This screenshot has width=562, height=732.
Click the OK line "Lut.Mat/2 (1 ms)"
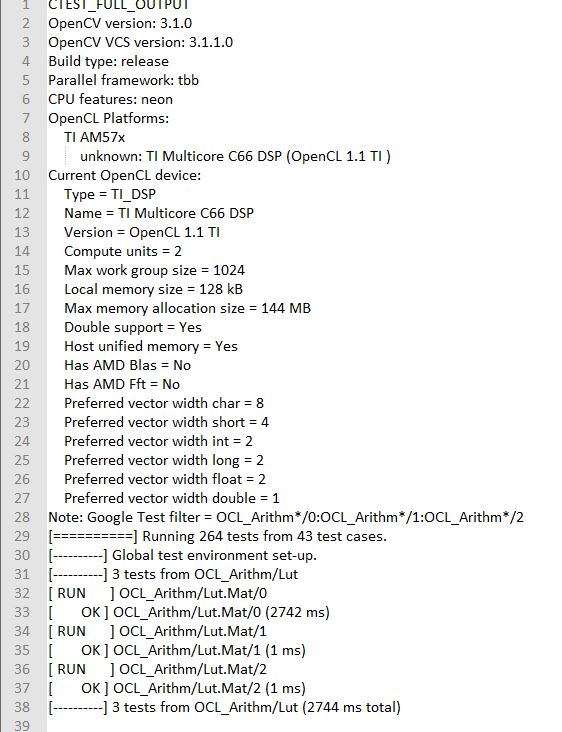tap(177, 689)
